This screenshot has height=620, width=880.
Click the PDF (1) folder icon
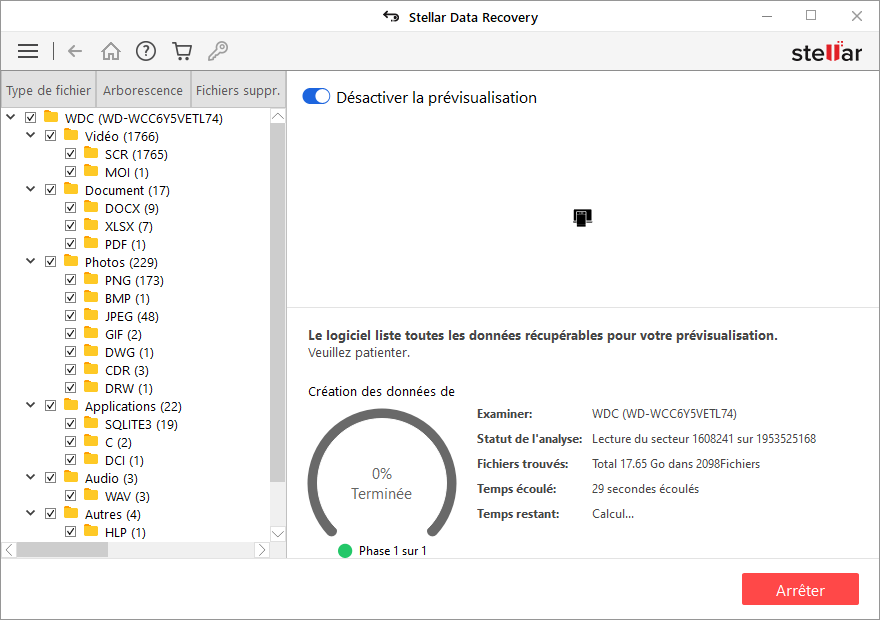[91, 243]
